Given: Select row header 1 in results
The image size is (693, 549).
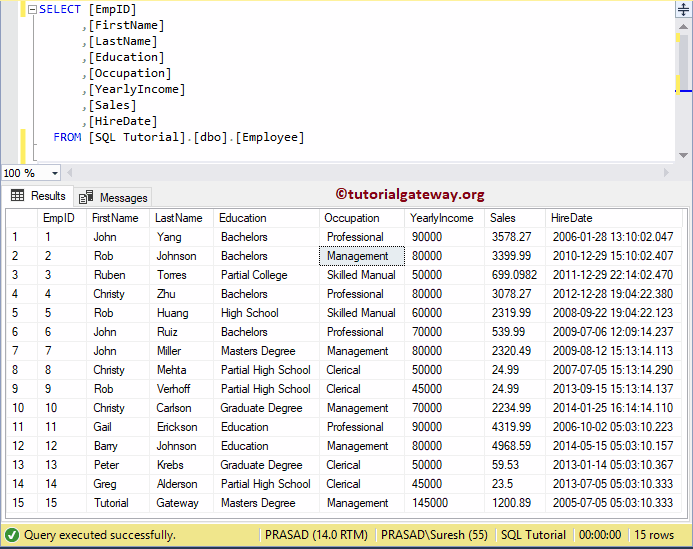Looking at the screenshot, I should point(21,237).
